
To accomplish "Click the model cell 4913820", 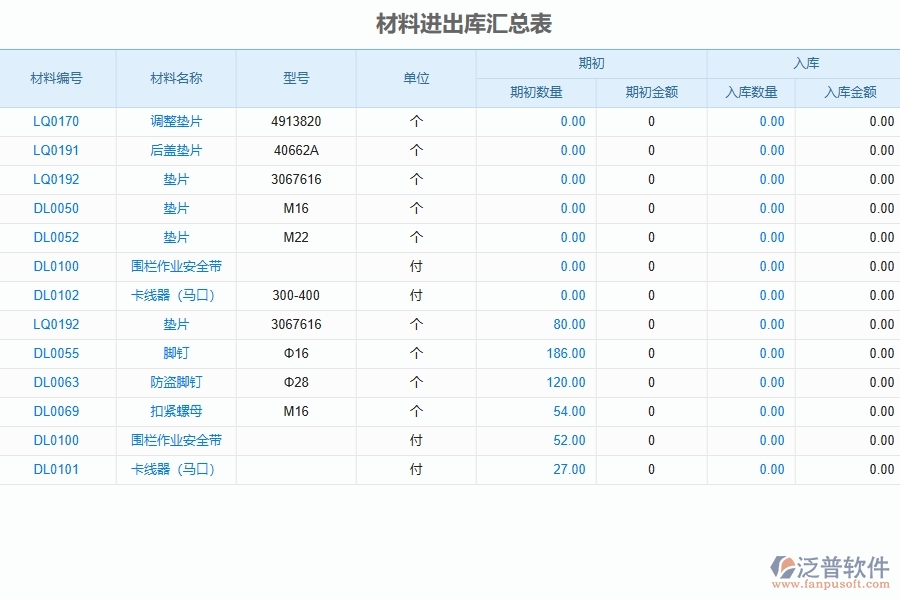I will coord(295,121).
